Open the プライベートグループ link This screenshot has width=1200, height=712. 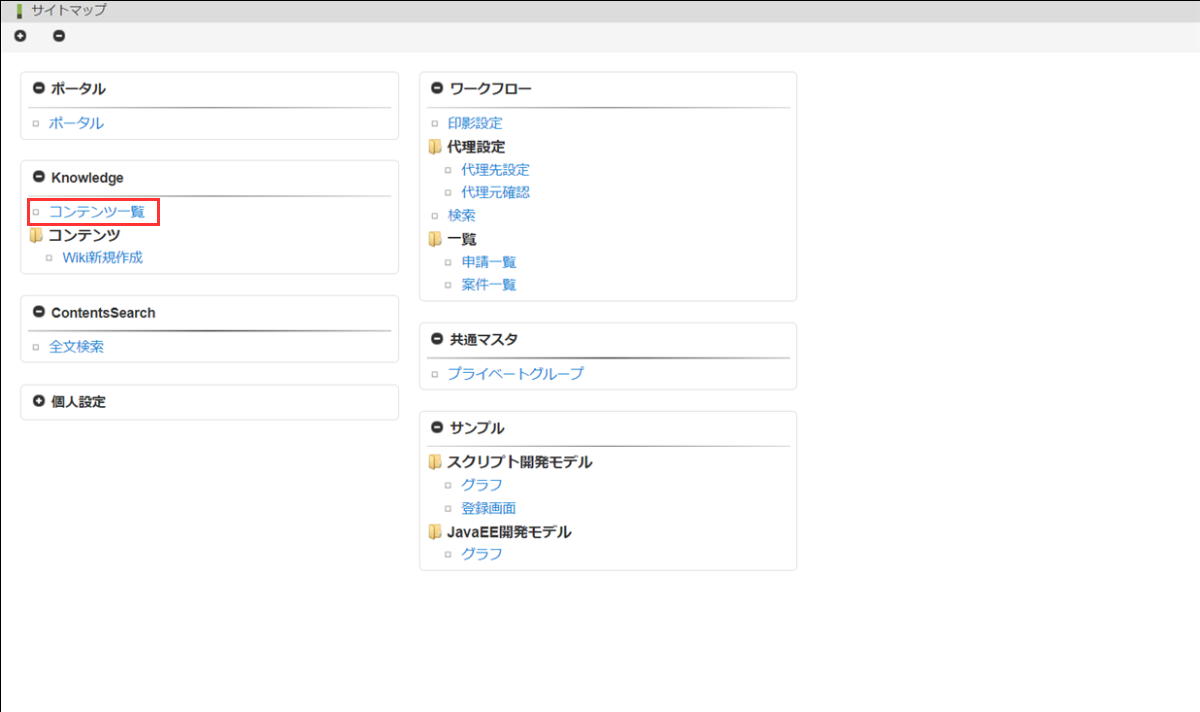[x=515, y=373]
